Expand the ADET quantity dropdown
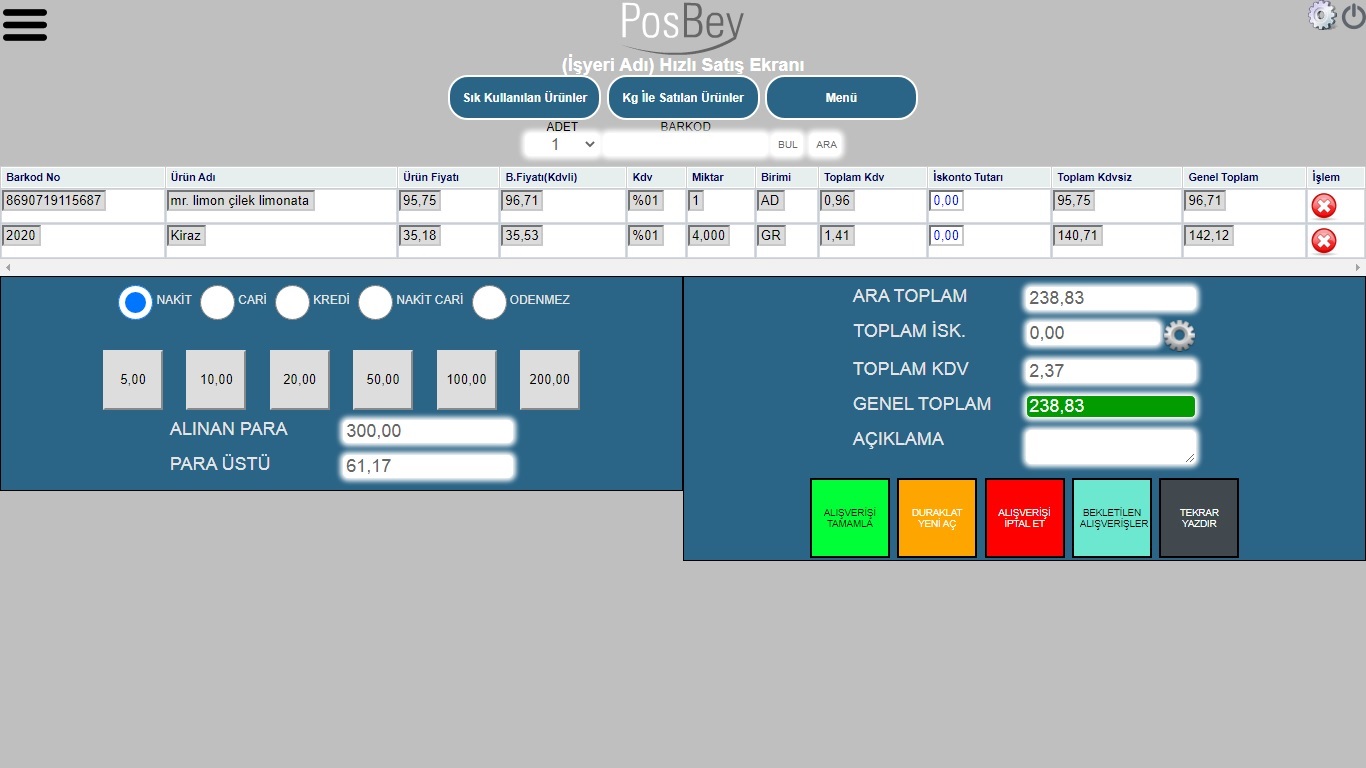 point(561,145)
